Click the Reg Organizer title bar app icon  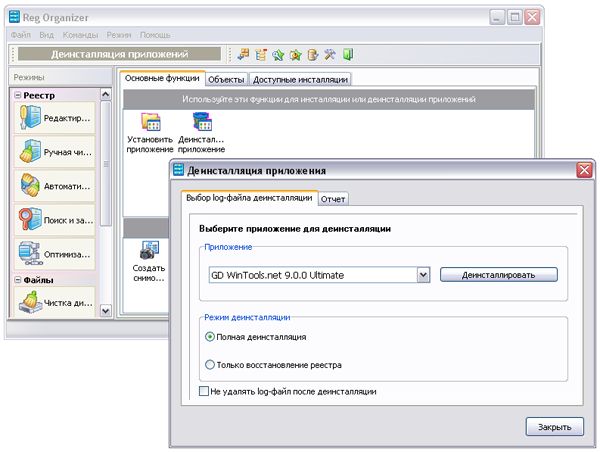14,17
